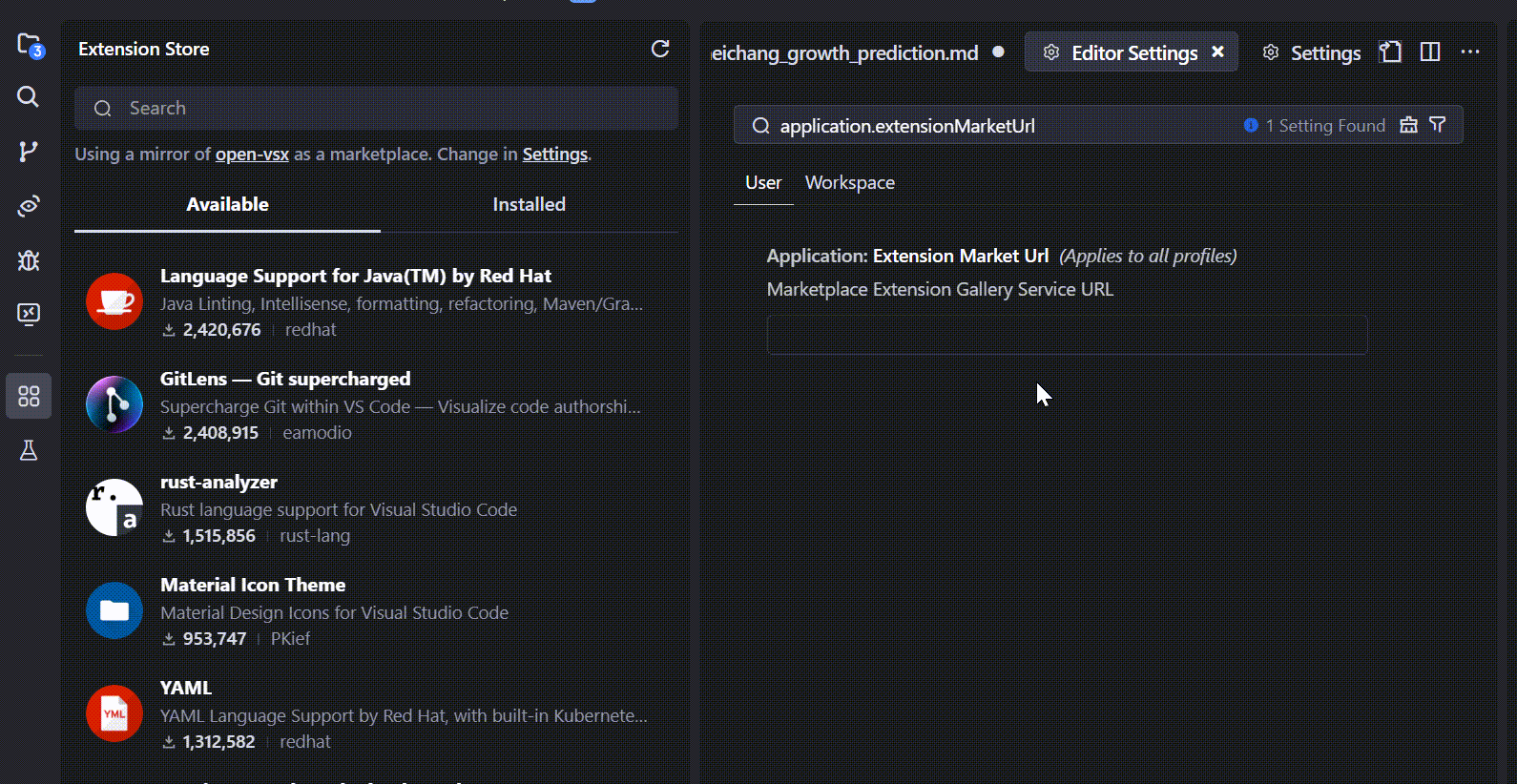Screen dimensions: 1517x784
Task: Focus the Extension Market Url text field
Action: pyautogui.click(x=1067, y=335)
